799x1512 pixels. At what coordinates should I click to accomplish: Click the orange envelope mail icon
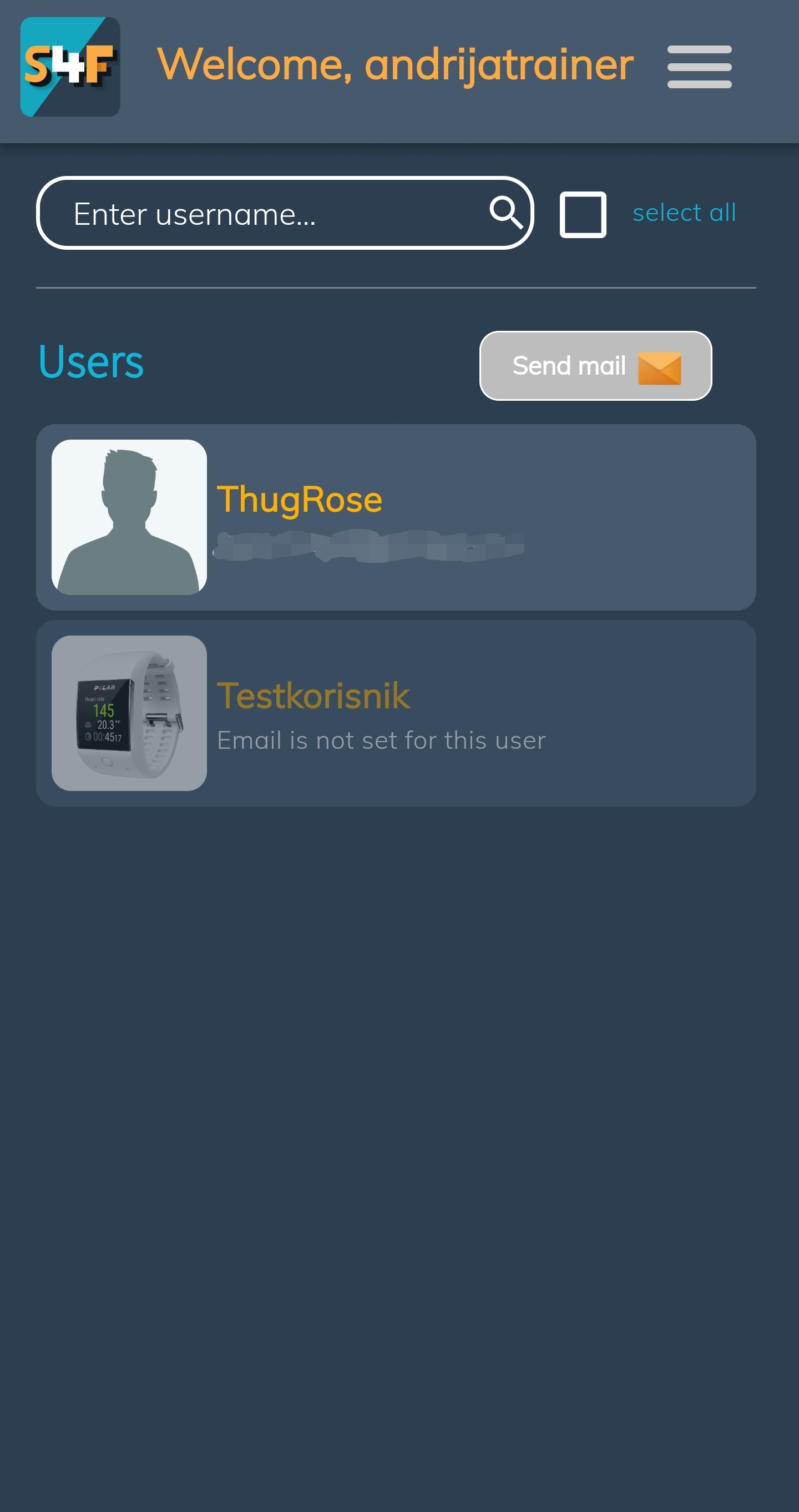point(659,369)
